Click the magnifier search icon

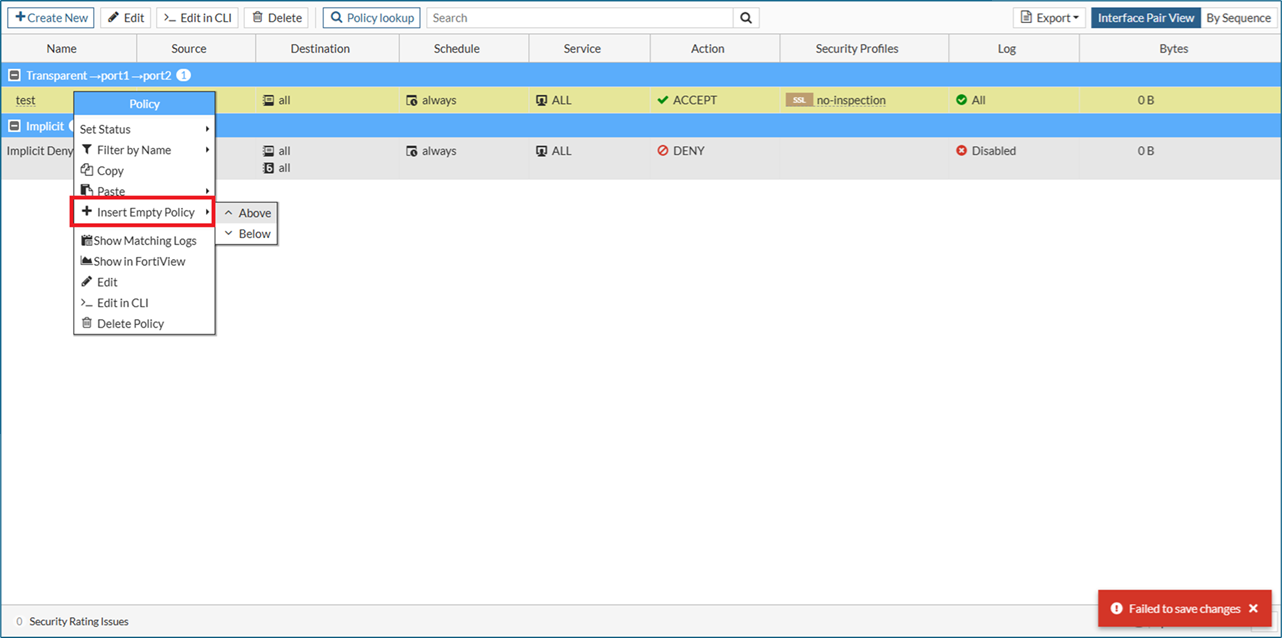point(746,18)
